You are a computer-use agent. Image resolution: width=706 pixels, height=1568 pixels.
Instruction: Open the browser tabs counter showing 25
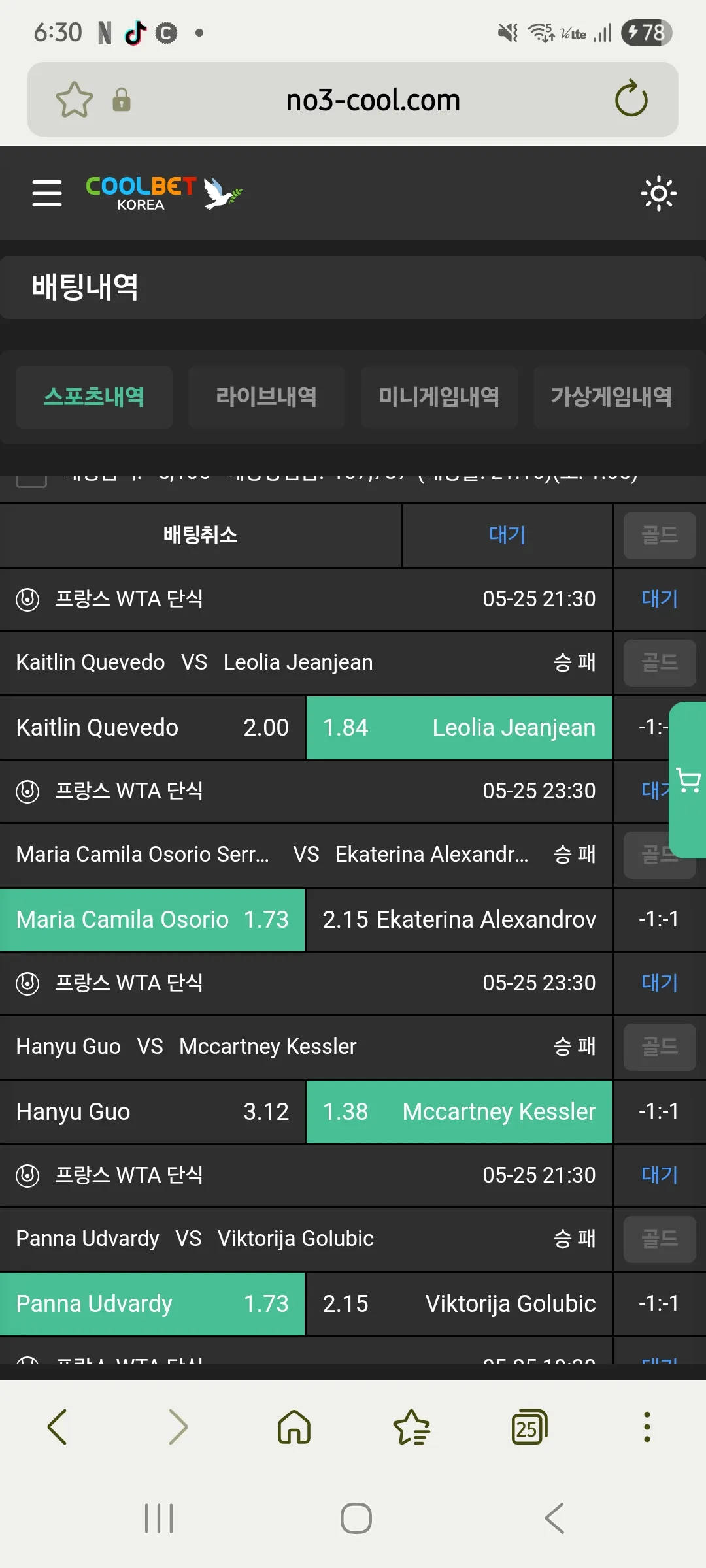click(529, 1427)
